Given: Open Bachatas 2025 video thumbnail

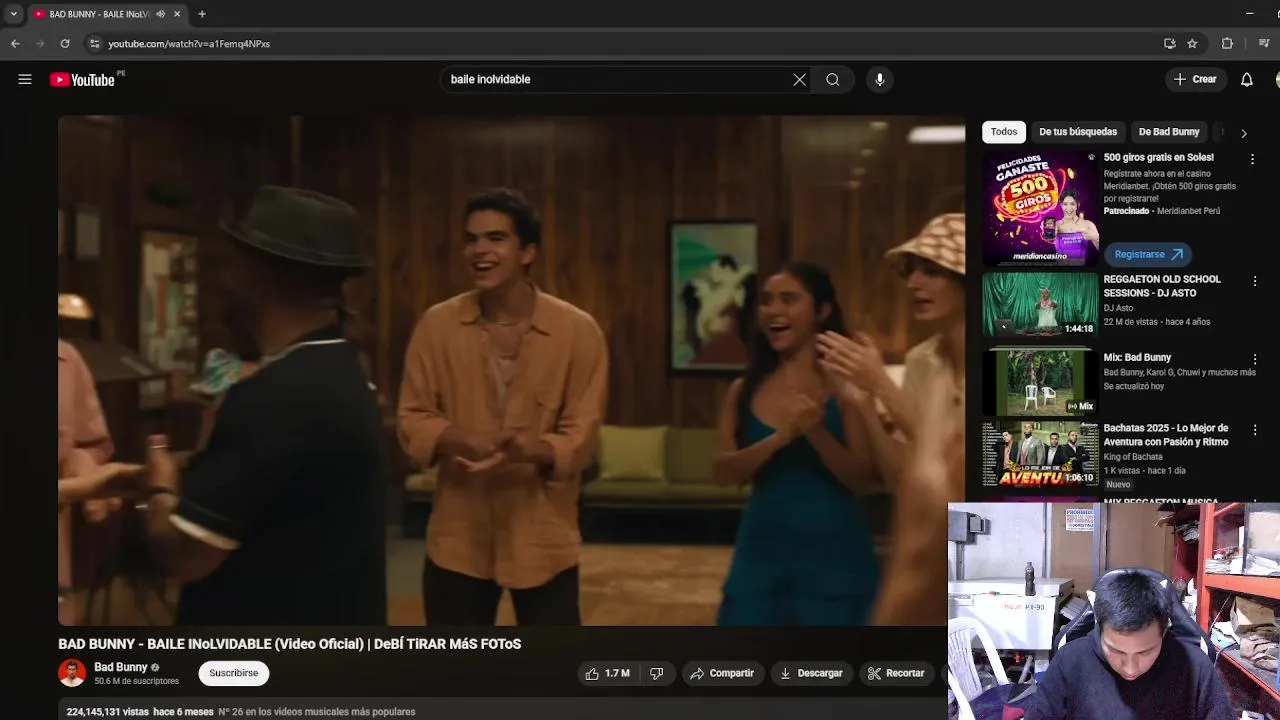Looking at the screenshot, I should 1040,453.
